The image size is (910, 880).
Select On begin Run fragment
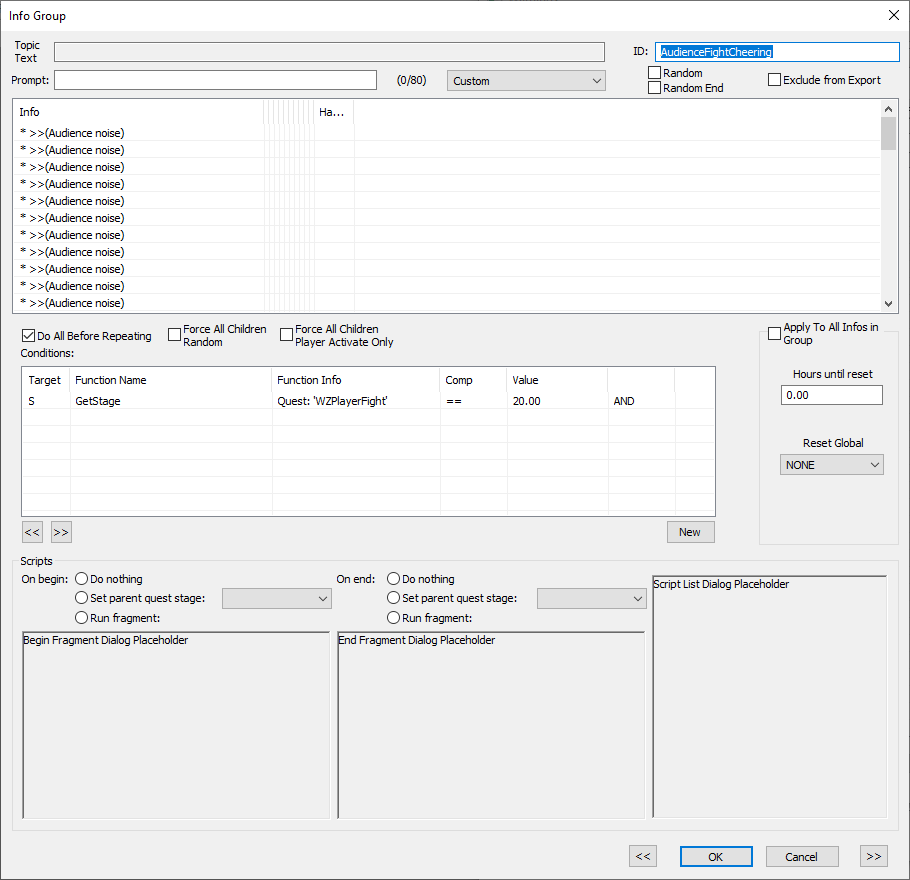click(x=81, y=618)
